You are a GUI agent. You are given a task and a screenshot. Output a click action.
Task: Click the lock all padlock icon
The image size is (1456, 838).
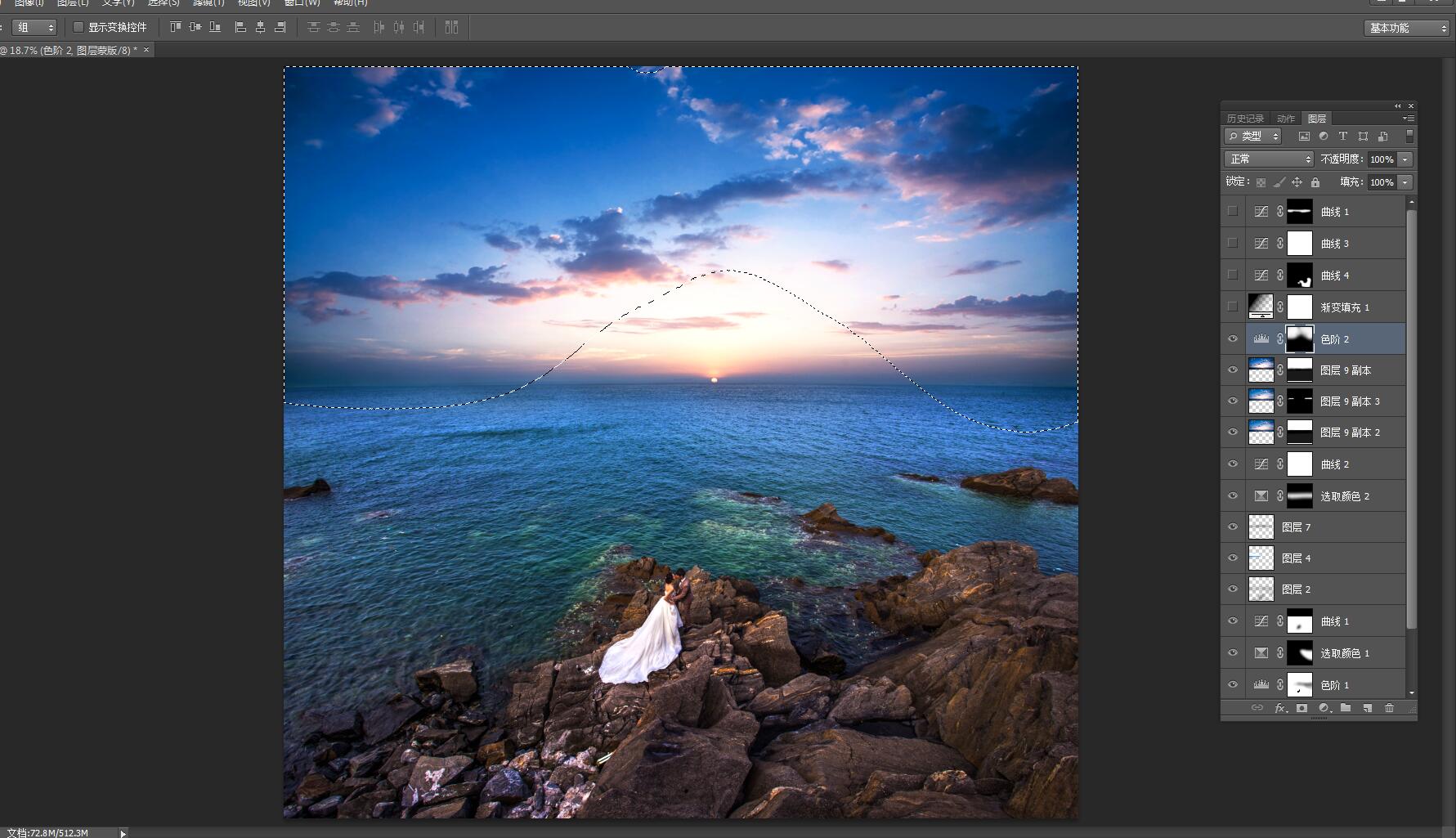pos(1315,182)
